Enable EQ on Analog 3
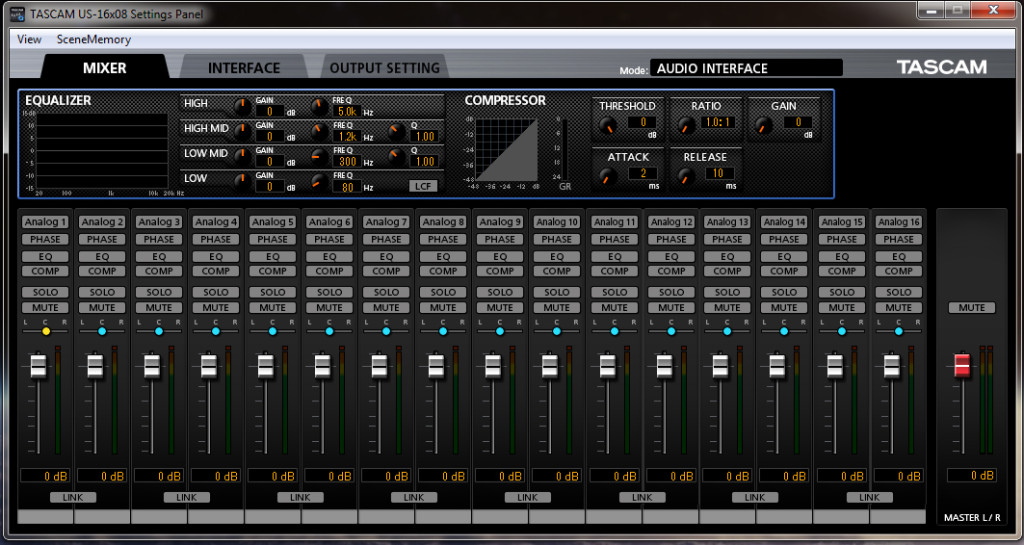Image resolution: width=1024 pixels, height=545 pixels. (x=159, y=257)
